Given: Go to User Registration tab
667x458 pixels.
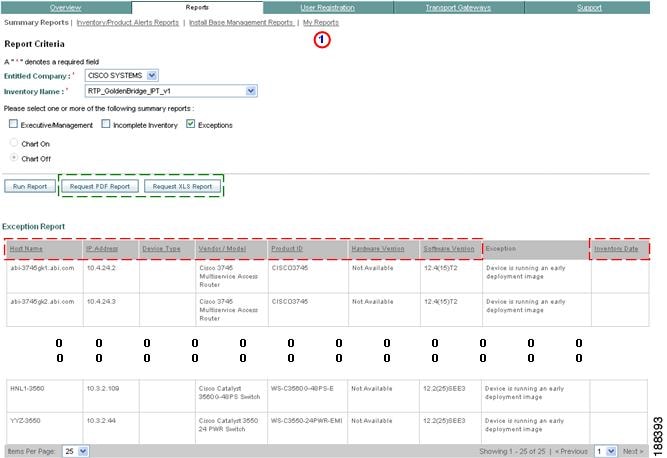Looking at the screenshot, I should [328, 7].
